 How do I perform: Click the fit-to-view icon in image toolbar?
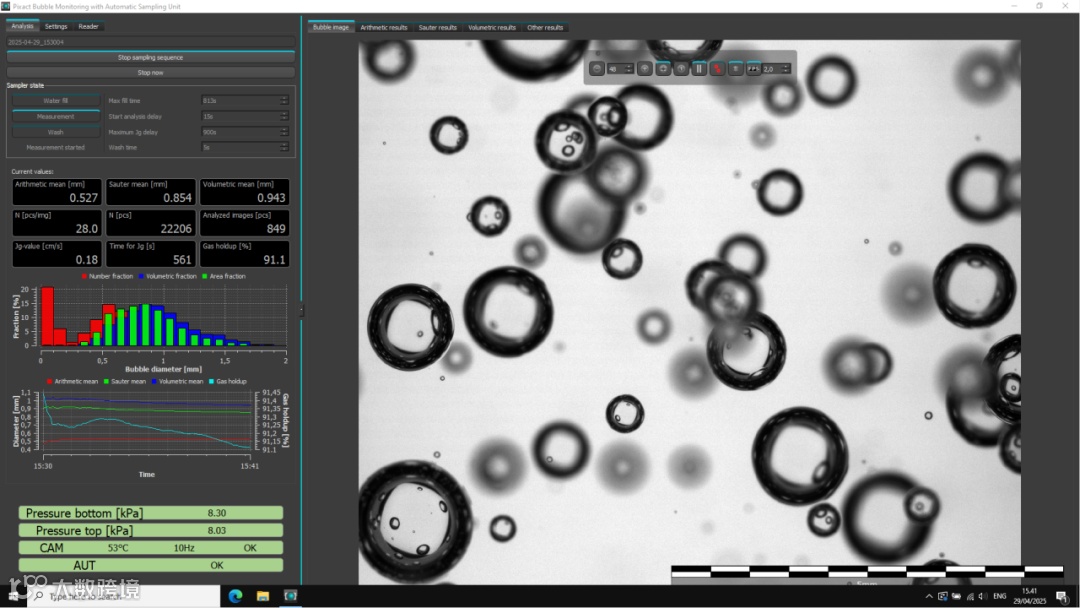click(x=663, y=69)
